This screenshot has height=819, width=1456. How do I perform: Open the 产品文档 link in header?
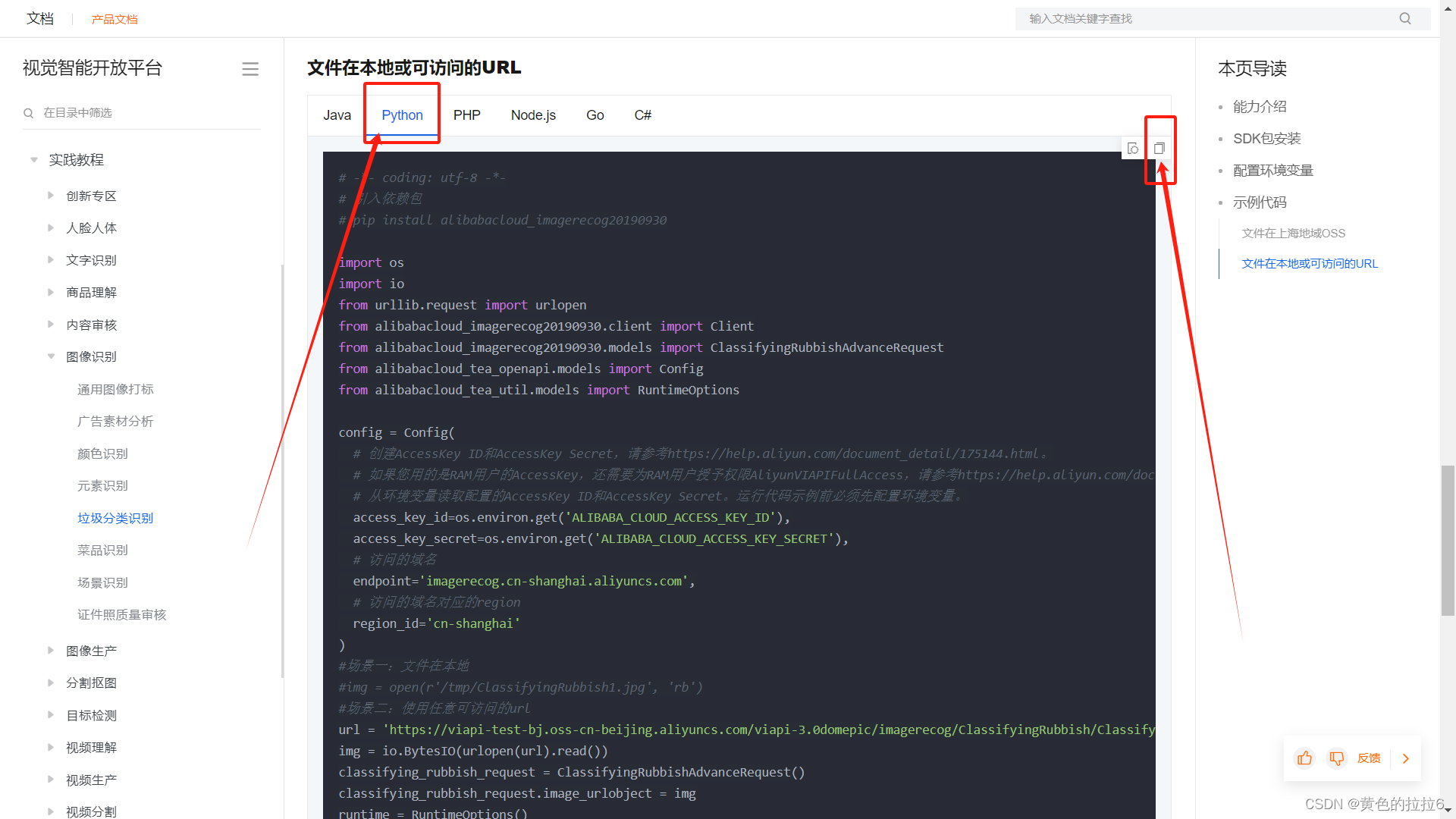pyautogui.click(x=115, y=19)
